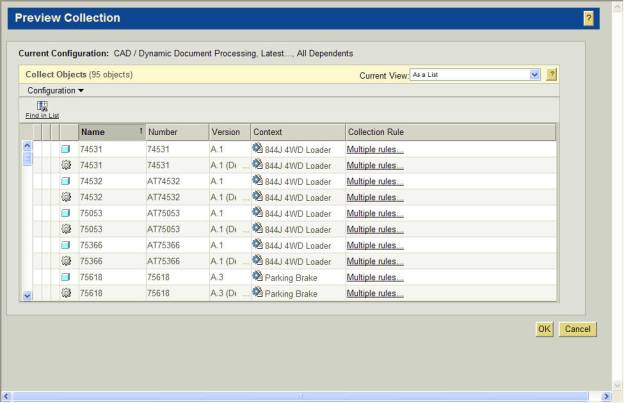Click the CAD document icon of row 74532
Screen dimensions: 624x403
pos(66,181)
